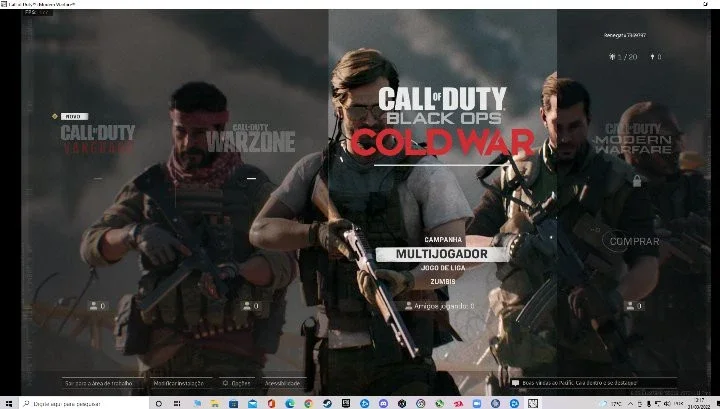
Task: Click the Windows taskbar search box
Action: coord(85,403)
